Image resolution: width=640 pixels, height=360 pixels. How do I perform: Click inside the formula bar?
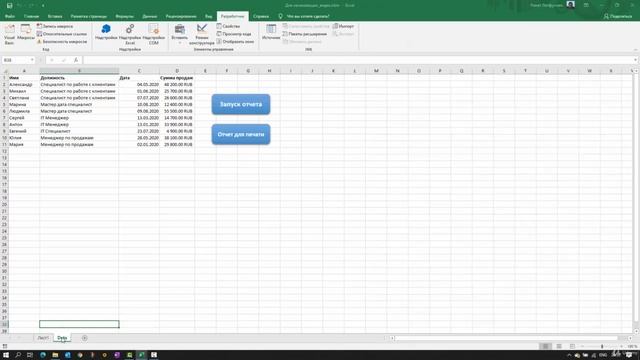pos(358,60)
